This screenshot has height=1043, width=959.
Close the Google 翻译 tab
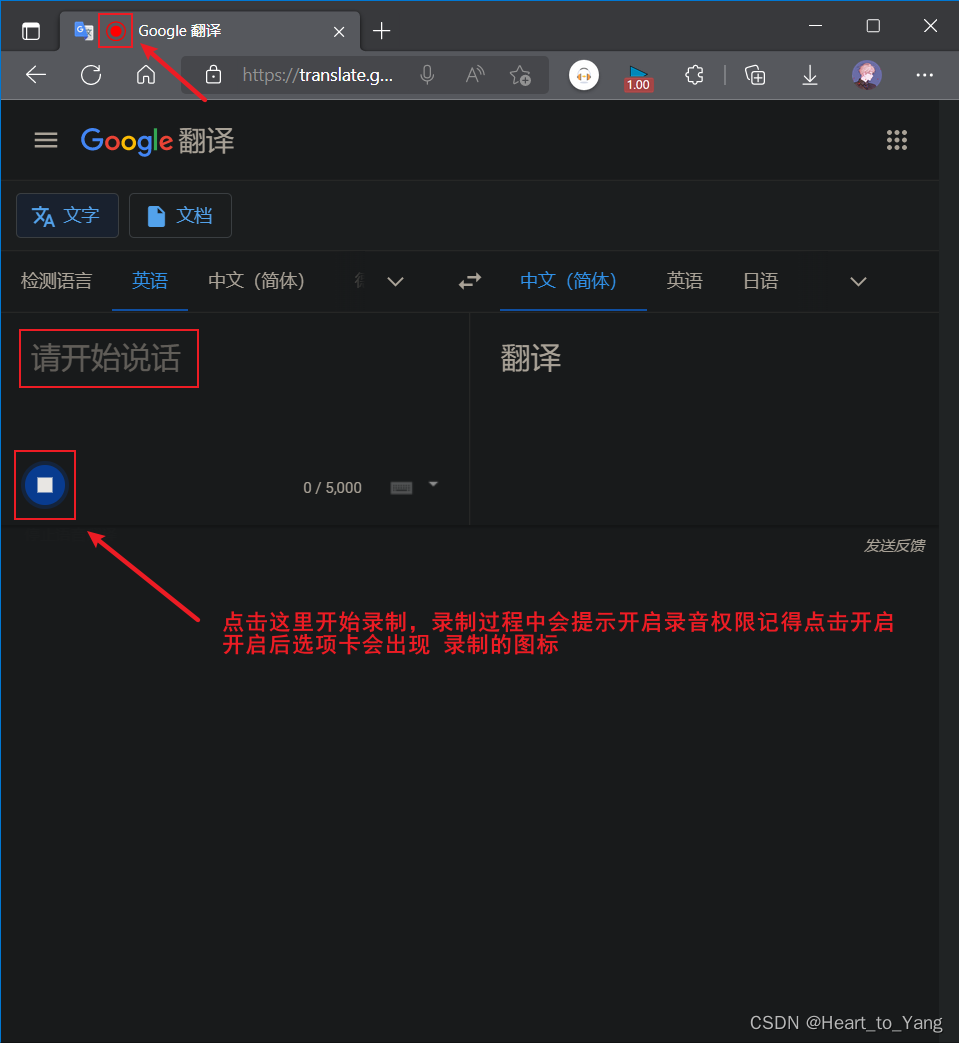339,31
